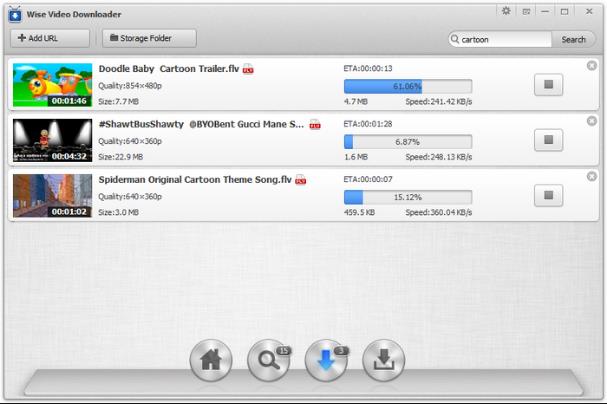Open the downloaded files tray icon

pyautogui.click(x=383, y=361)
